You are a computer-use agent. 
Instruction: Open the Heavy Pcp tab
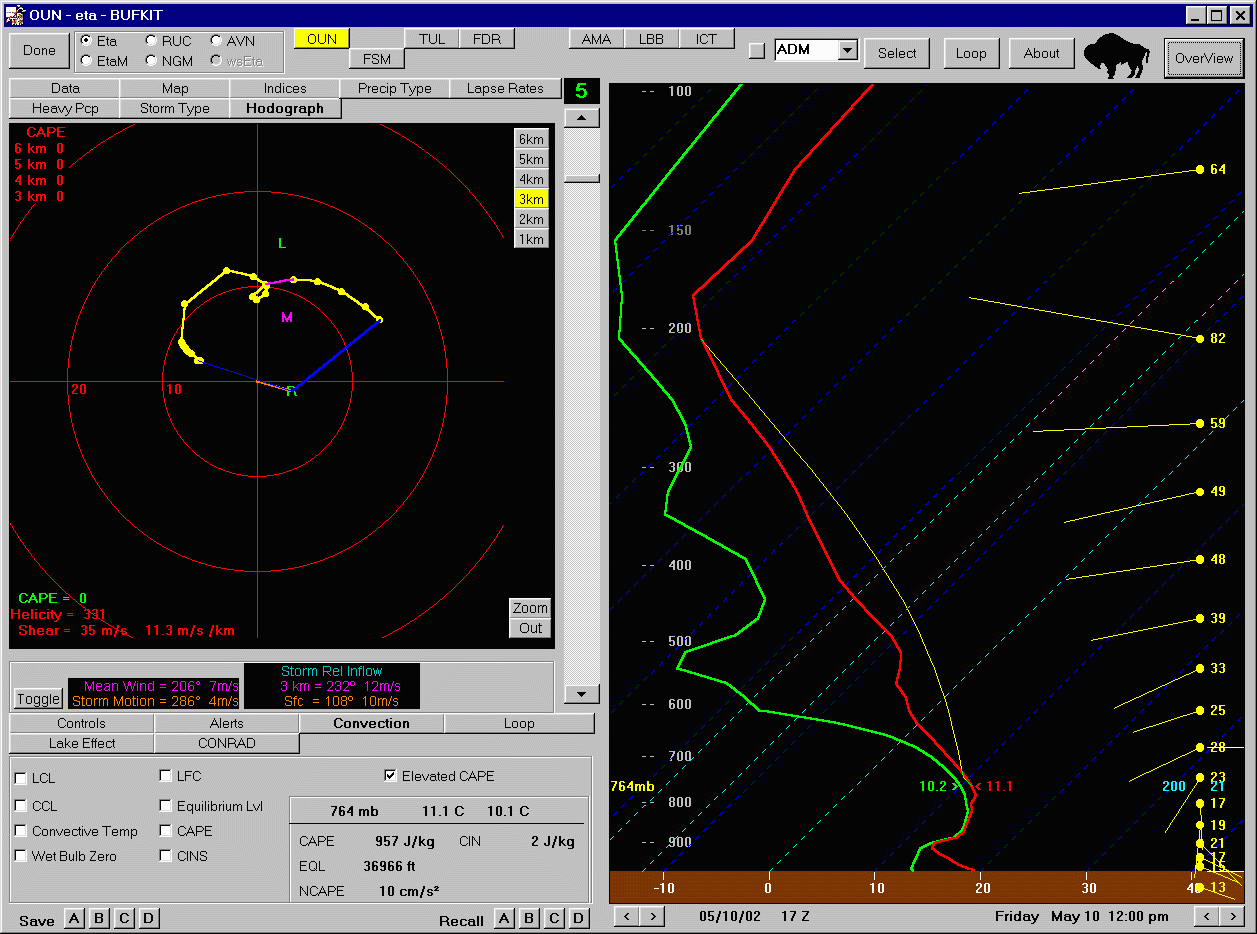pos(65,109)
